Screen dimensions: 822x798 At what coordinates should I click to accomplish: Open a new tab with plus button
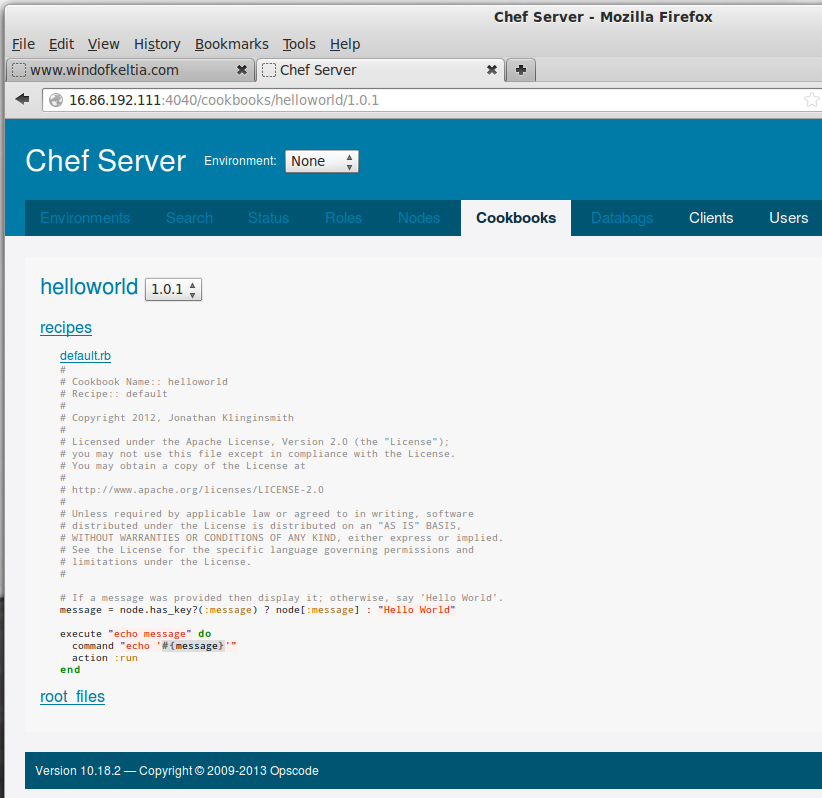click(521, 70)
